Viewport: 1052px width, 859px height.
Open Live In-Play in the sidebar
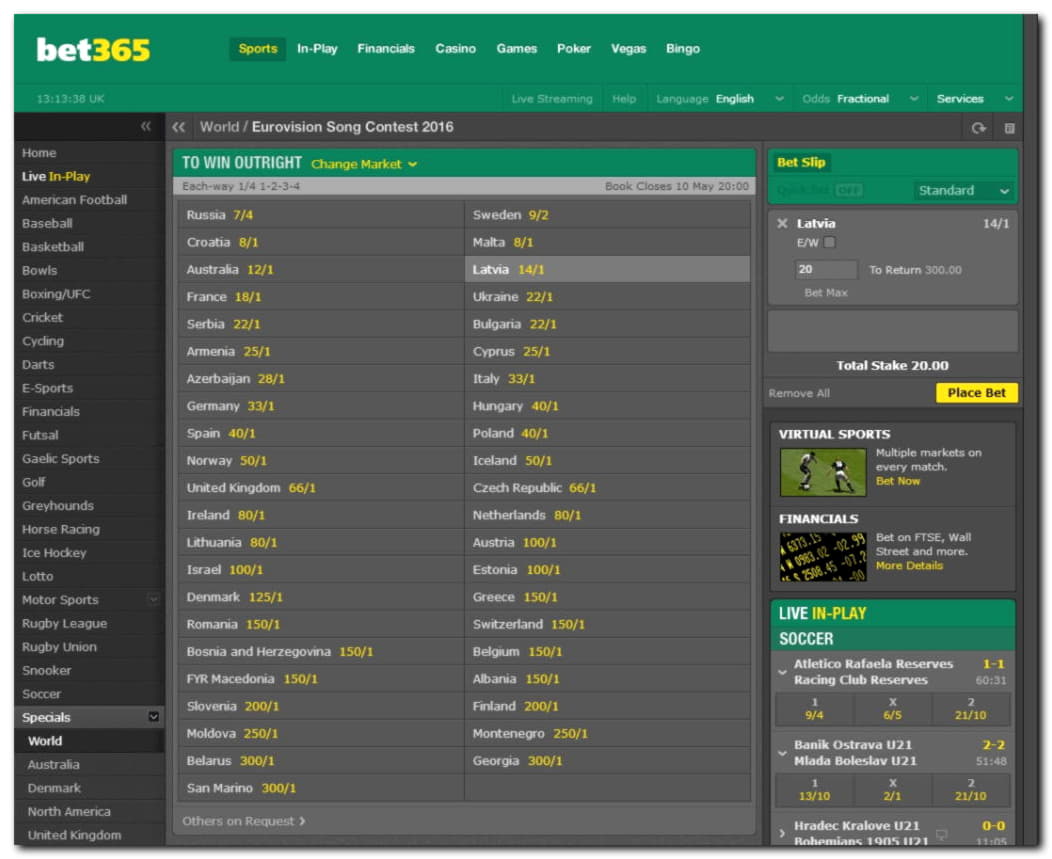click(56, 176)
